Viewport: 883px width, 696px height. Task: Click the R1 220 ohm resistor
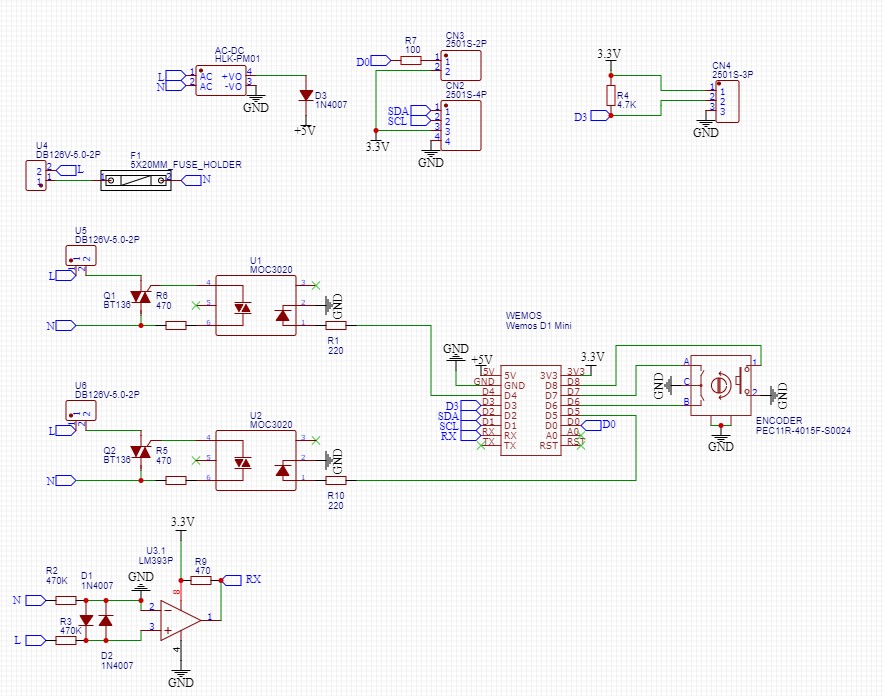tap(336, 325)
